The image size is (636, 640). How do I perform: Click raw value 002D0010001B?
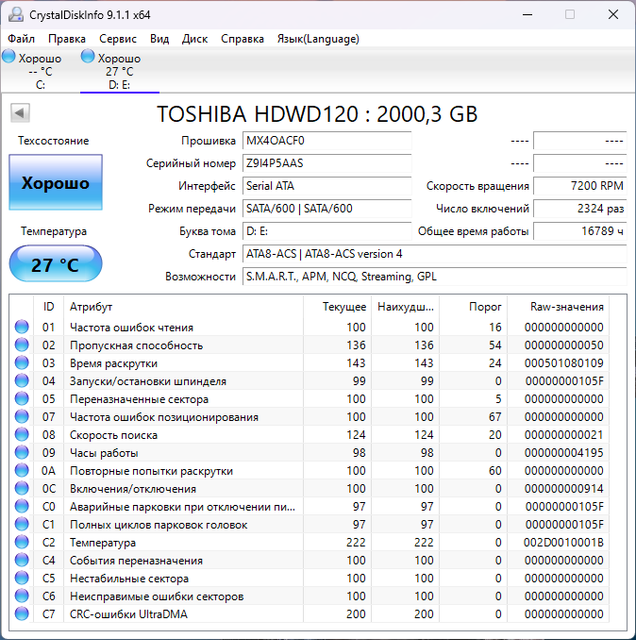tap(564, 542)
